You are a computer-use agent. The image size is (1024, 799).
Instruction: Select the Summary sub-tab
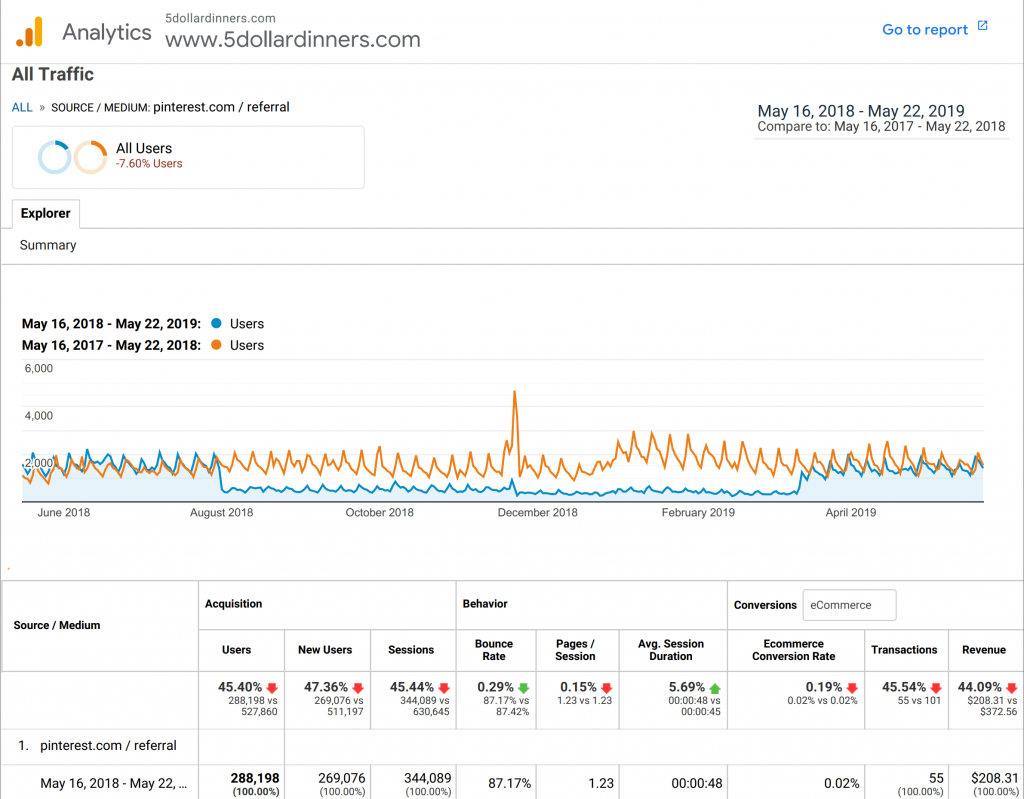pyautogui.click(x=48, y=245)
